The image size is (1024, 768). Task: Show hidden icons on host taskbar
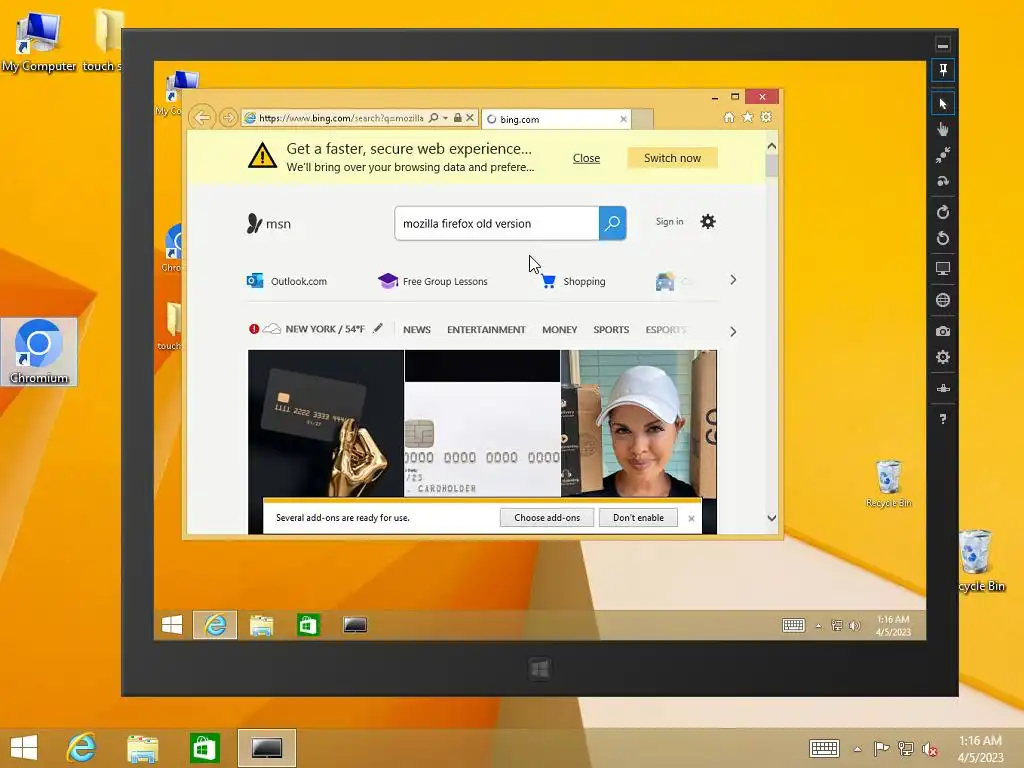pyautogui.click(x=857, y=749)
